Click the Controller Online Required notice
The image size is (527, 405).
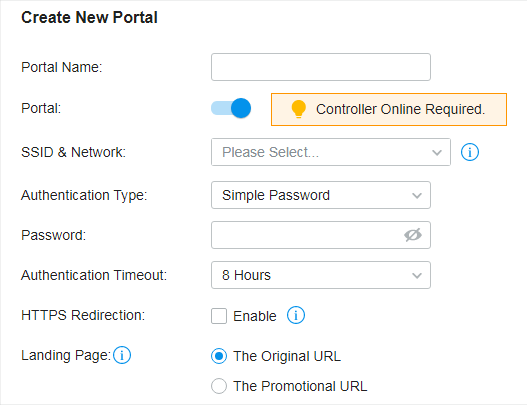pos(389,110)
